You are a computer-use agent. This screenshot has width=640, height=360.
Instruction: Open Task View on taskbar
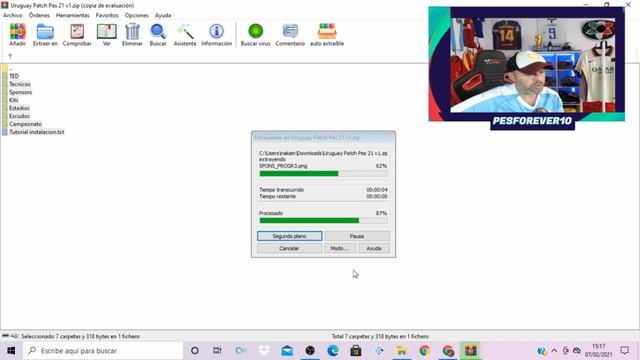pos(217,351)
